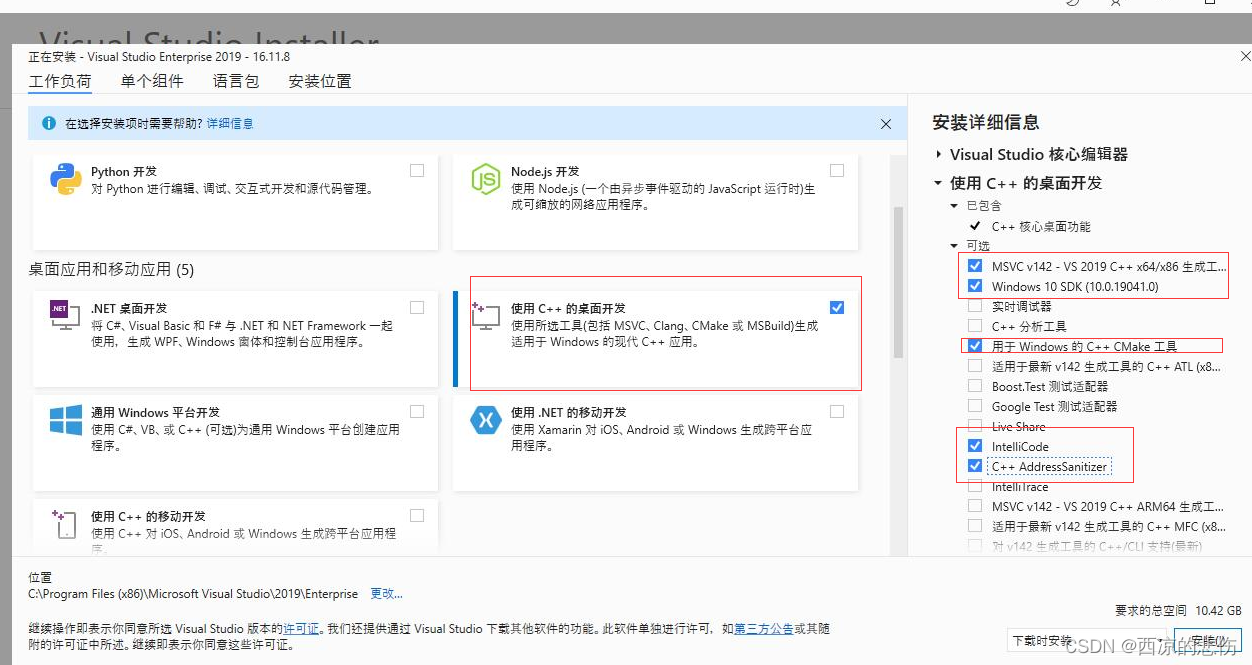Enable the Python 开发 workload checkbox

click(x=417, y=170)
